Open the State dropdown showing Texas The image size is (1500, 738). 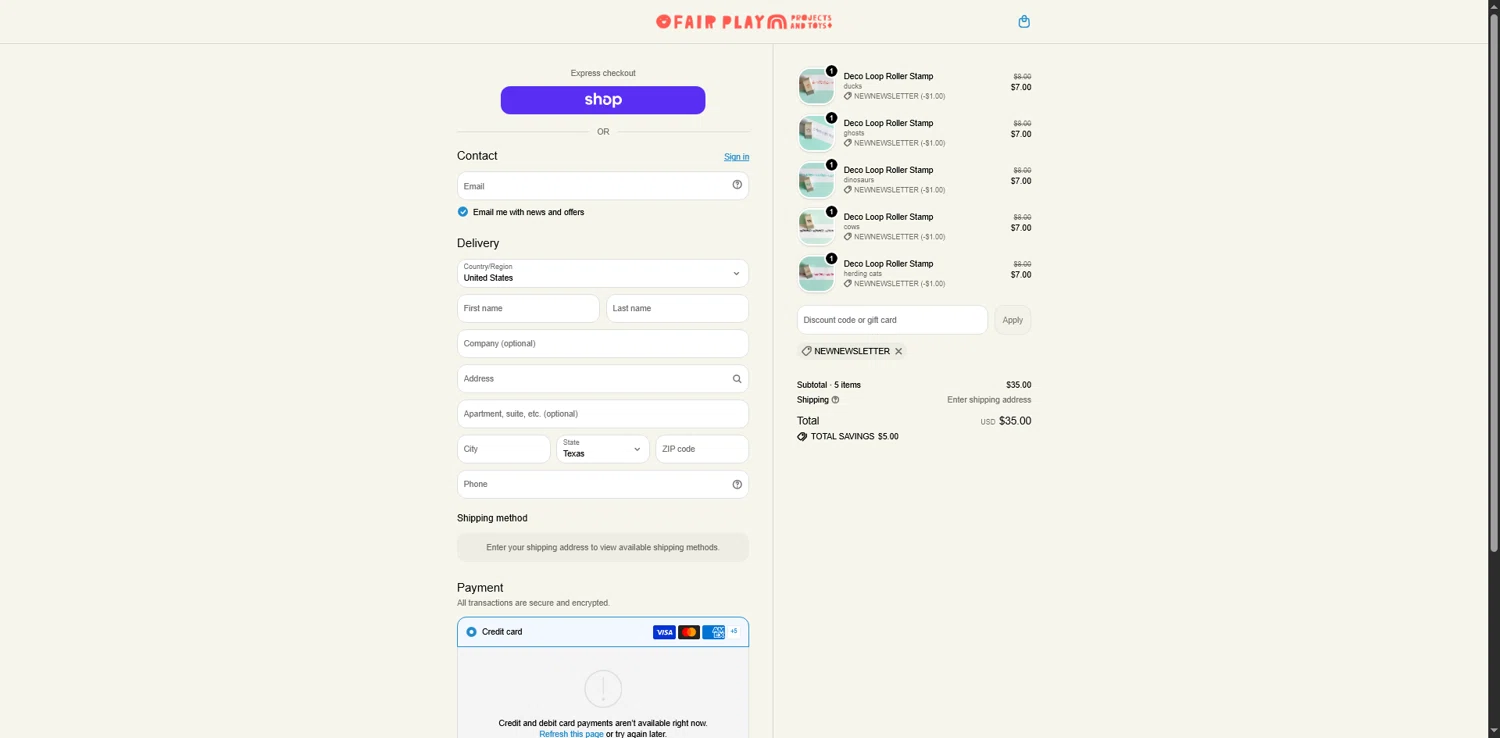(x=603, y=449)
